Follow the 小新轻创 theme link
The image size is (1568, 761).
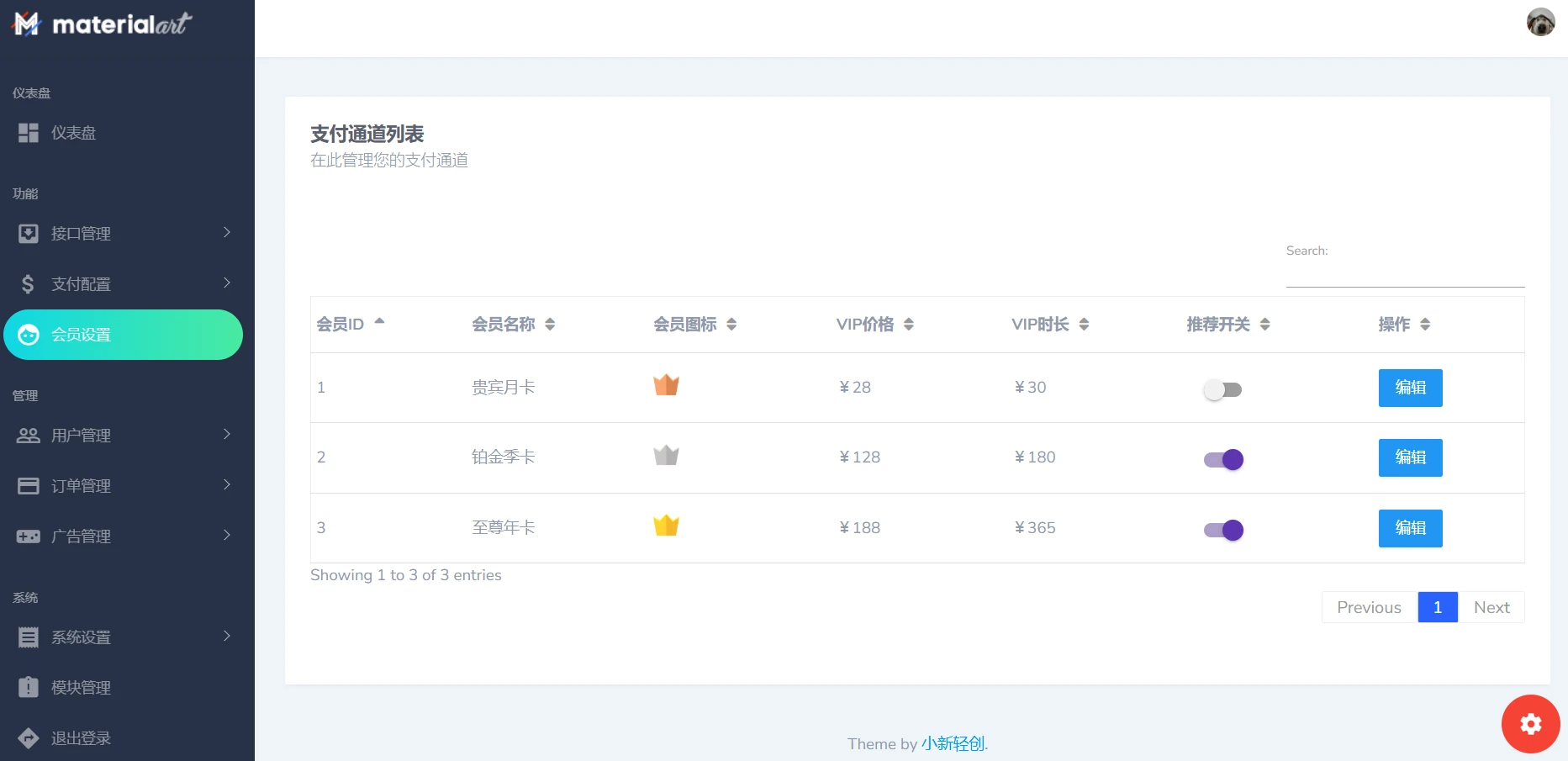tap(953, 743)
